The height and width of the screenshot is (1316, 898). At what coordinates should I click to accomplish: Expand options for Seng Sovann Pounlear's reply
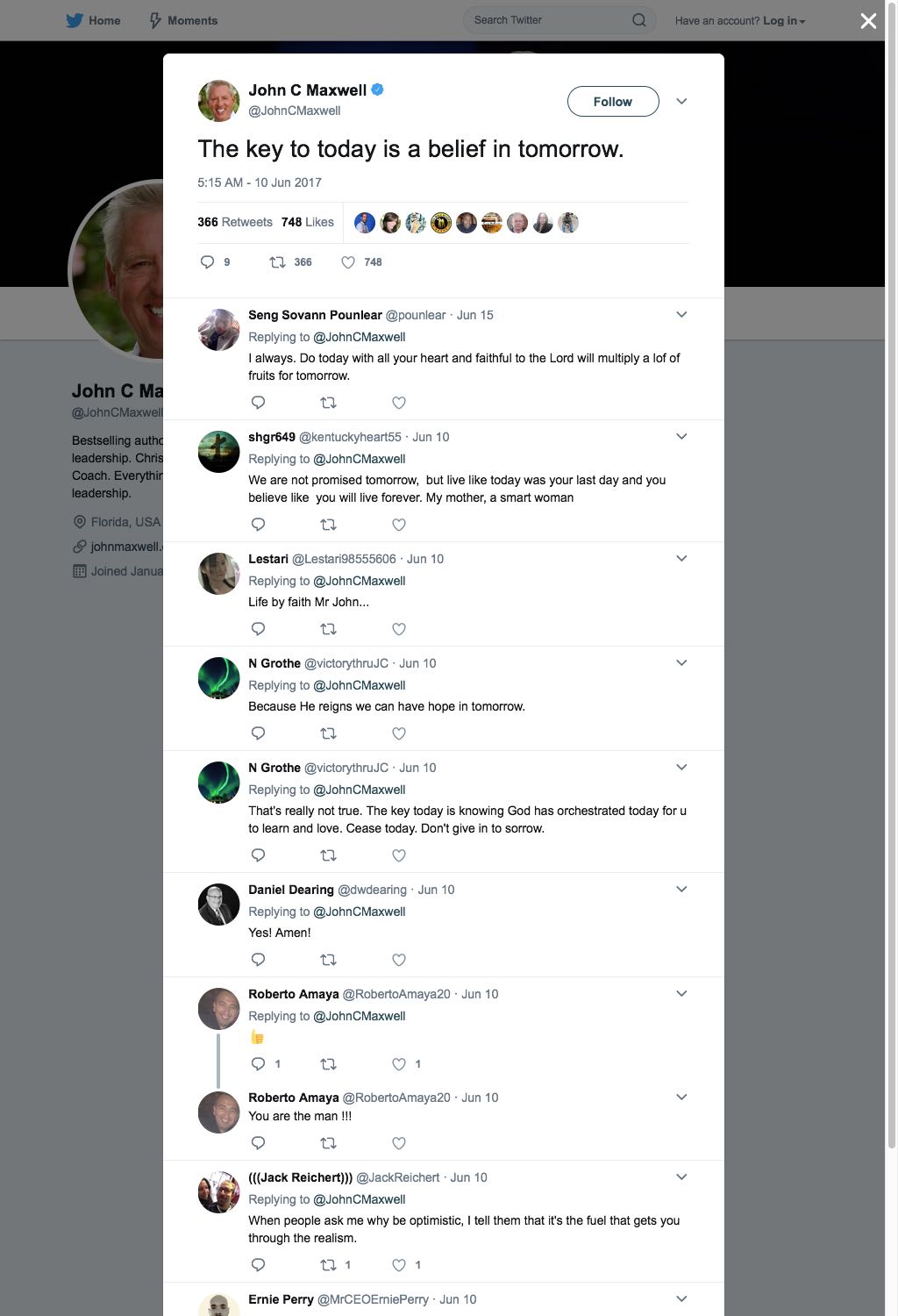[681, 314]
